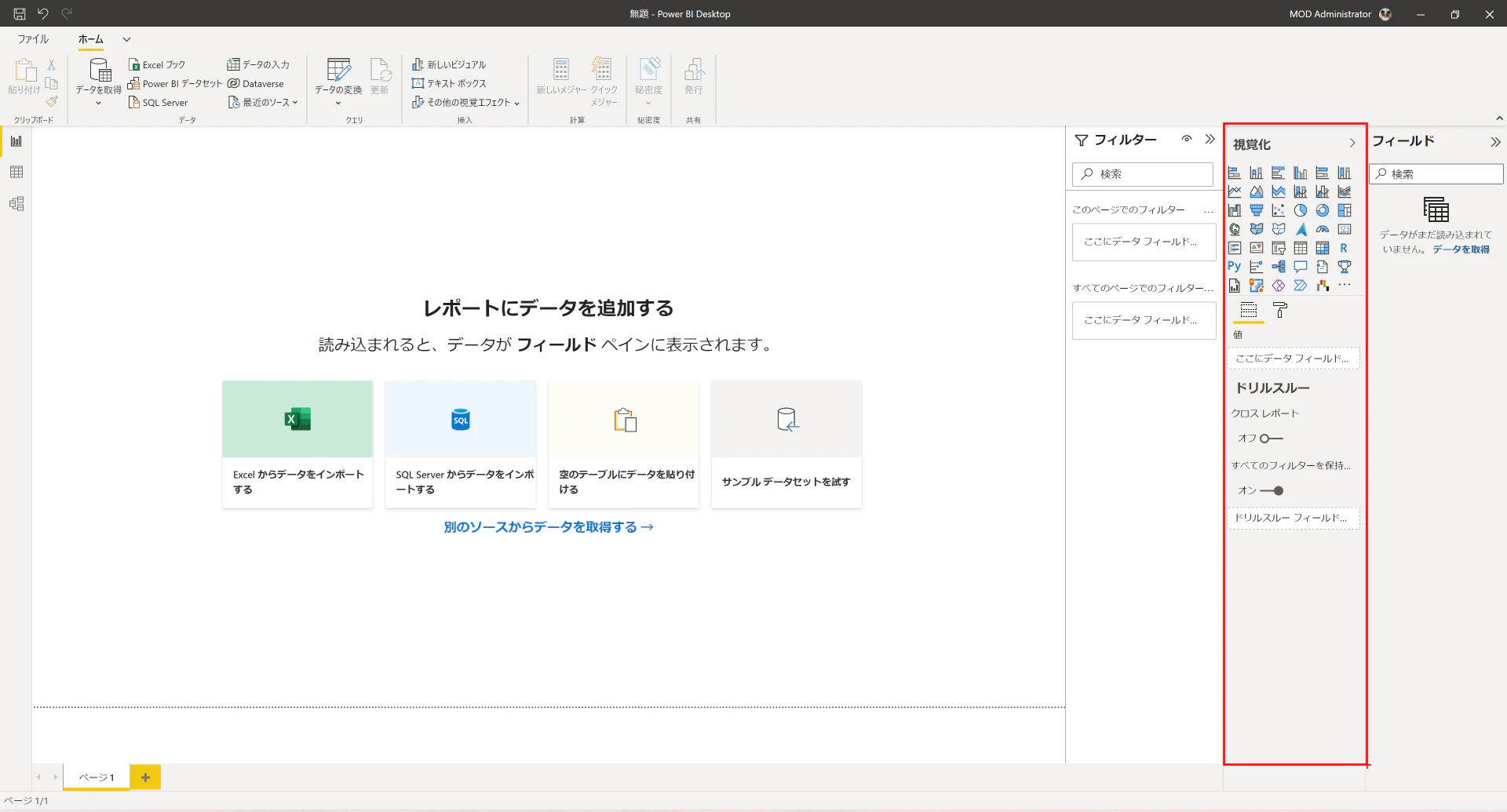Add a globe map visual
This screenshot has height=812, width=1507.
(x=1235, y=229)
